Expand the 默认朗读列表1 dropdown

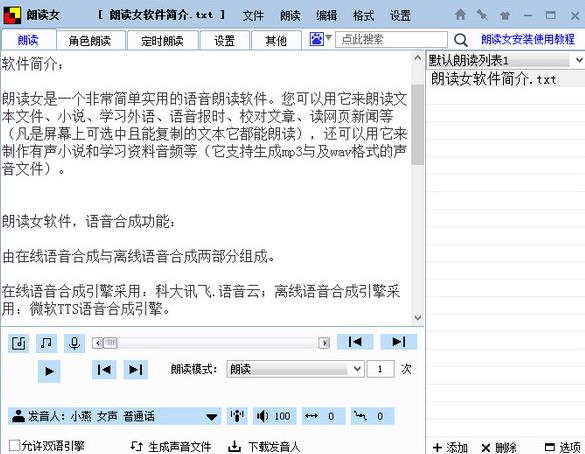click(x=579, y=60)
